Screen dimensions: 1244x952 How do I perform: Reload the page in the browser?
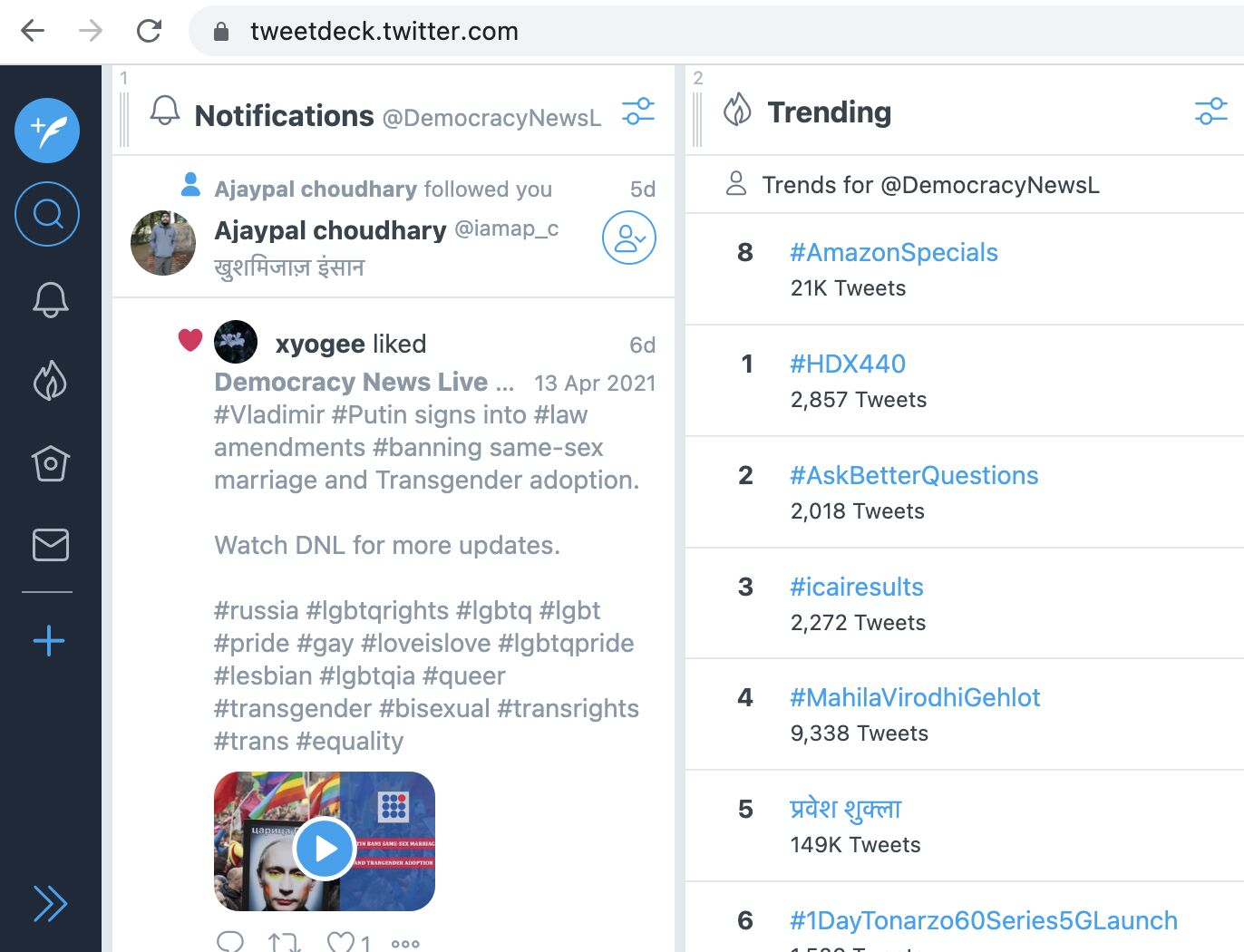(149, 31)
